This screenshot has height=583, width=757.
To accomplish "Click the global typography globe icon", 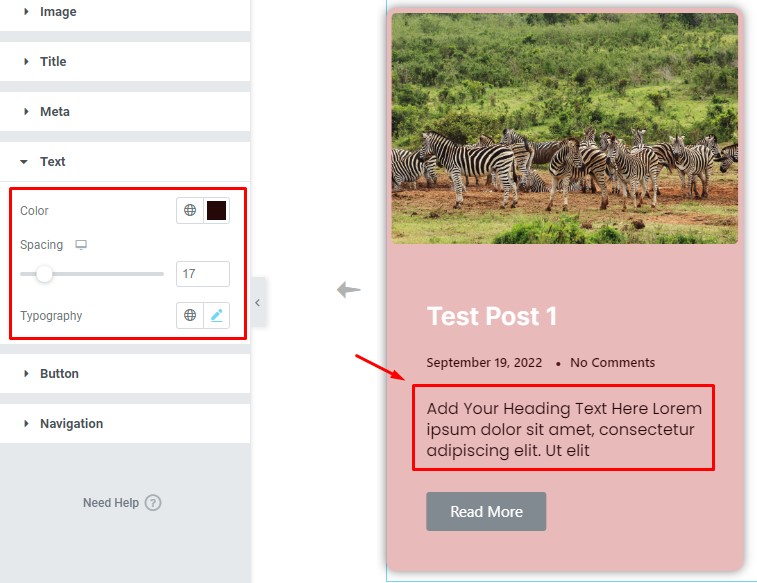I will [190, 316].
